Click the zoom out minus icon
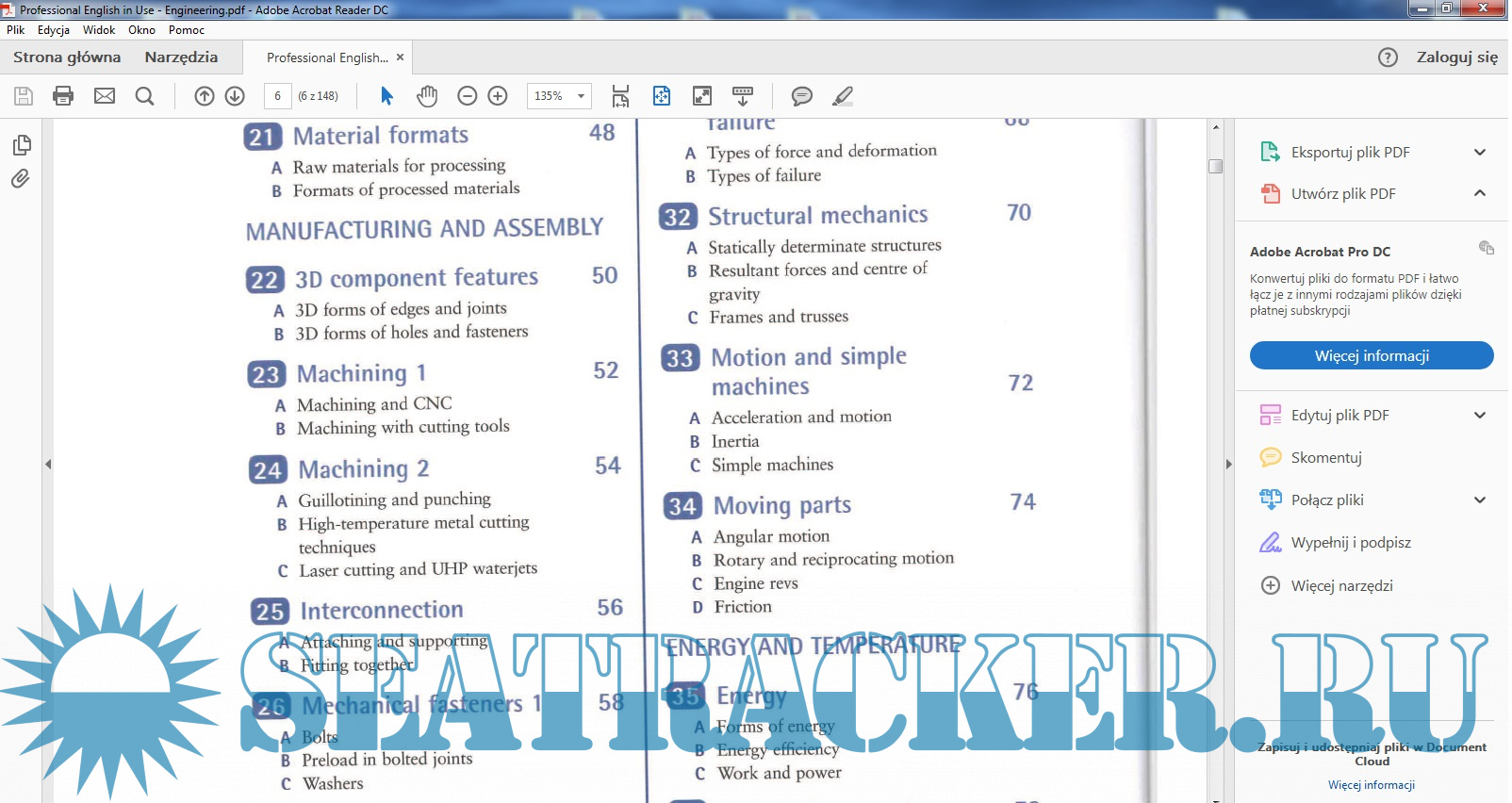The width and height of the screenshot is (1512, 803). pyautogui.click(x=467, y=96)
